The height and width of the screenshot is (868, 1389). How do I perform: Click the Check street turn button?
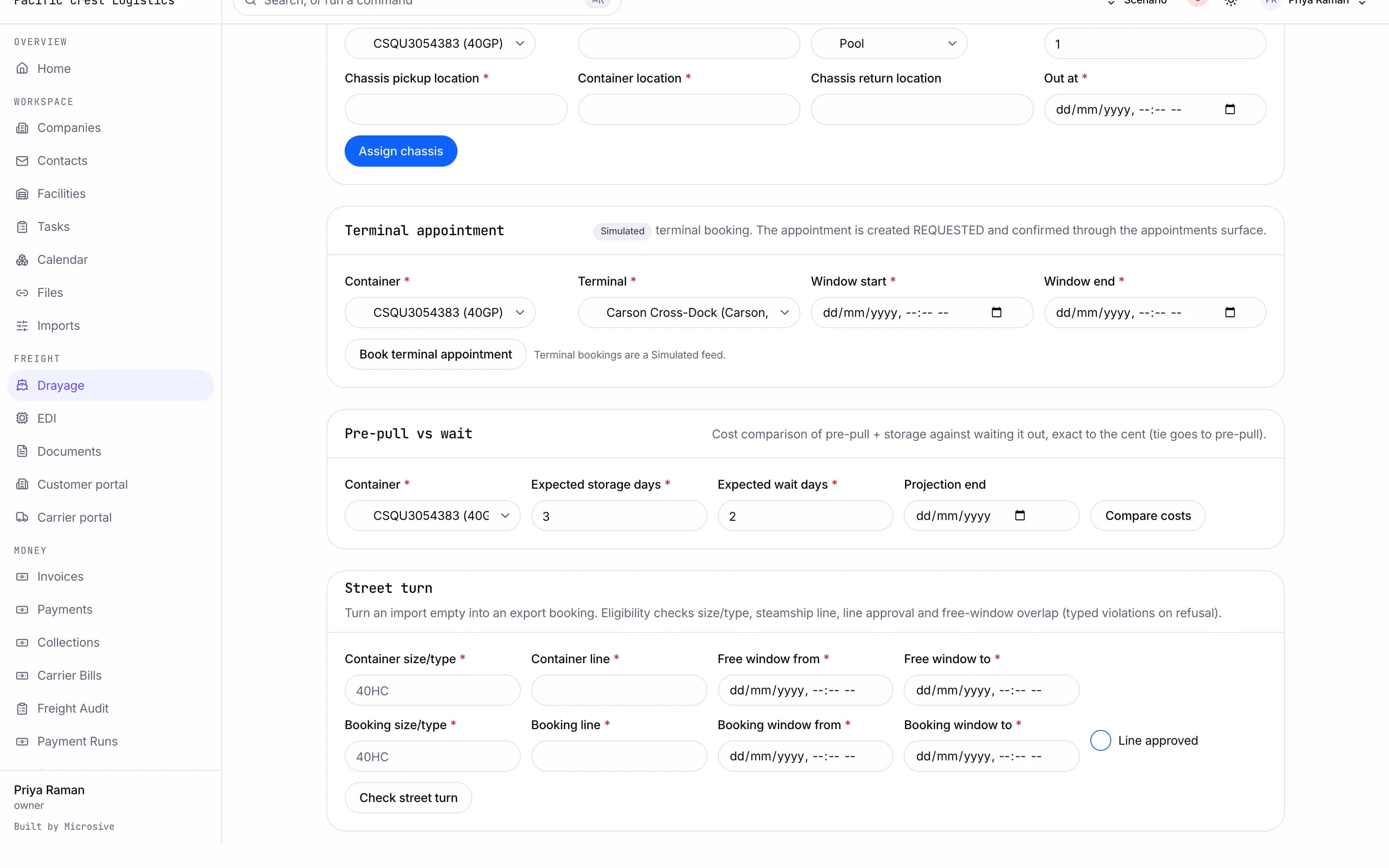(408, 798)
